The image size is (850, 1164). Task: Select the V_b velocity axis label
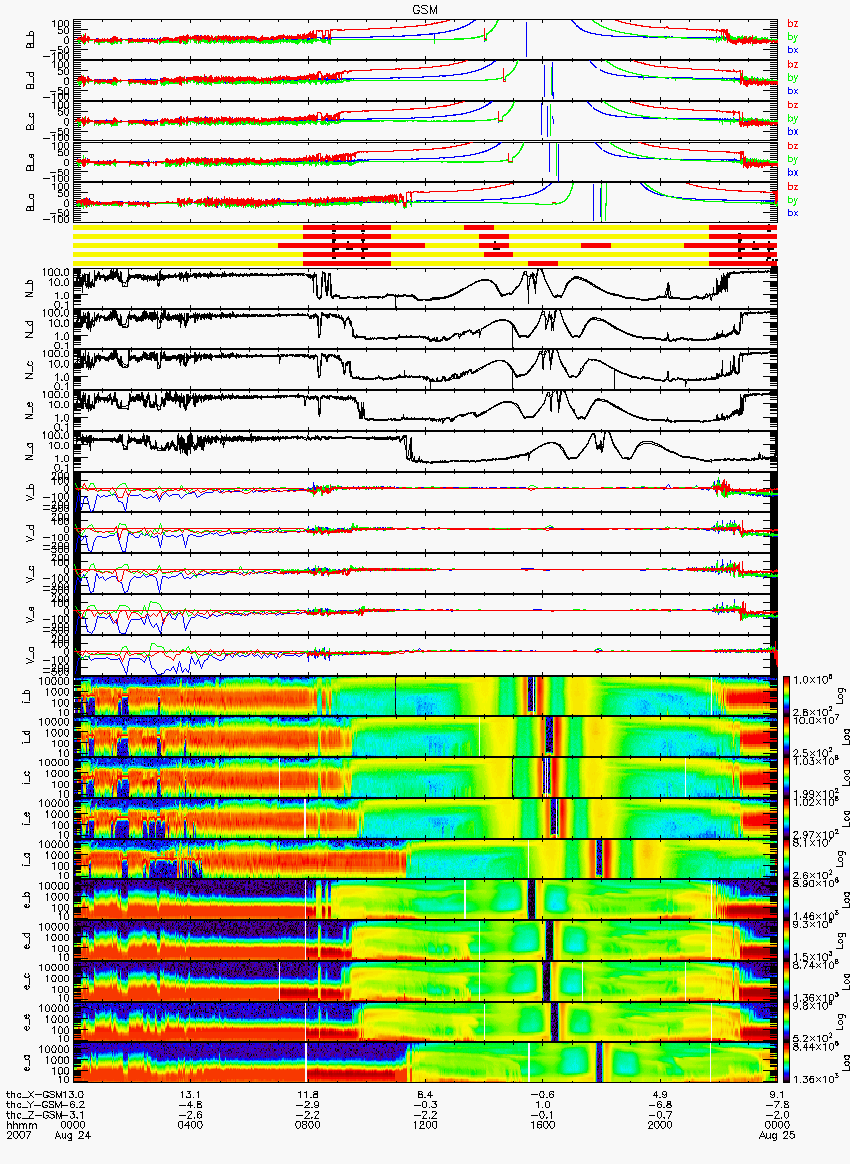click(x=30, y=491)
